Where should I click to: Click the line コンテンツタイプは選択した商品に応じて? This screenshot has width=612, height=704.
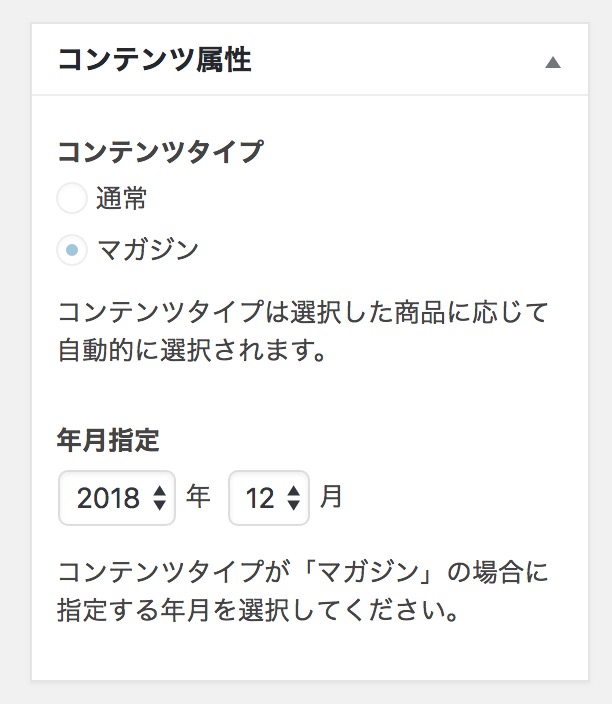(303, 311)
